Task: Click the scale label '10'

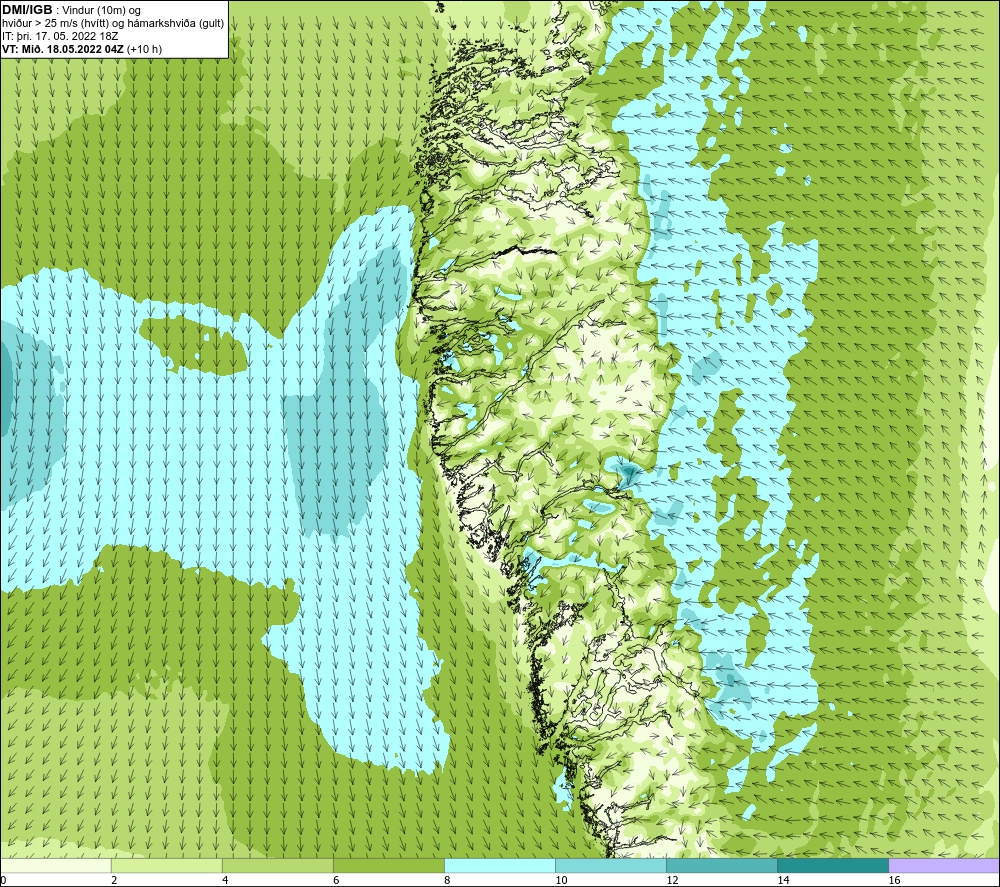Action: pos(561,881)
